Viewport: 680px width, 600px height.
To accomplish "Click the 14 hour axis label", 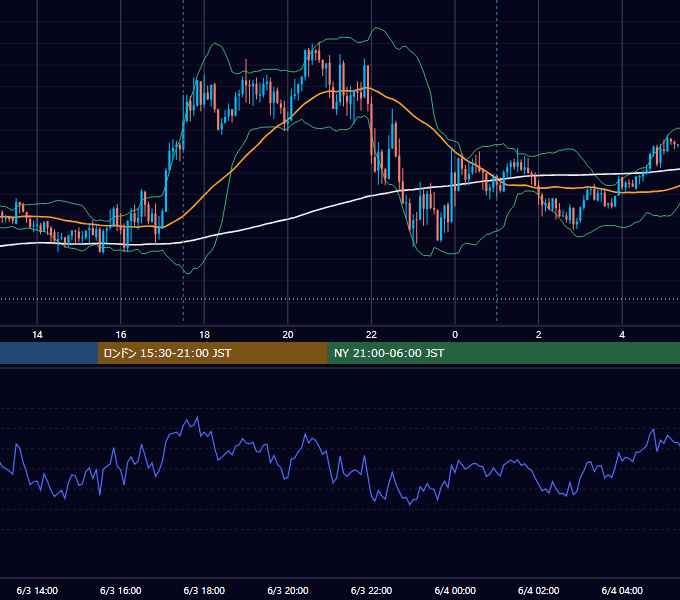I will point(37,335).
